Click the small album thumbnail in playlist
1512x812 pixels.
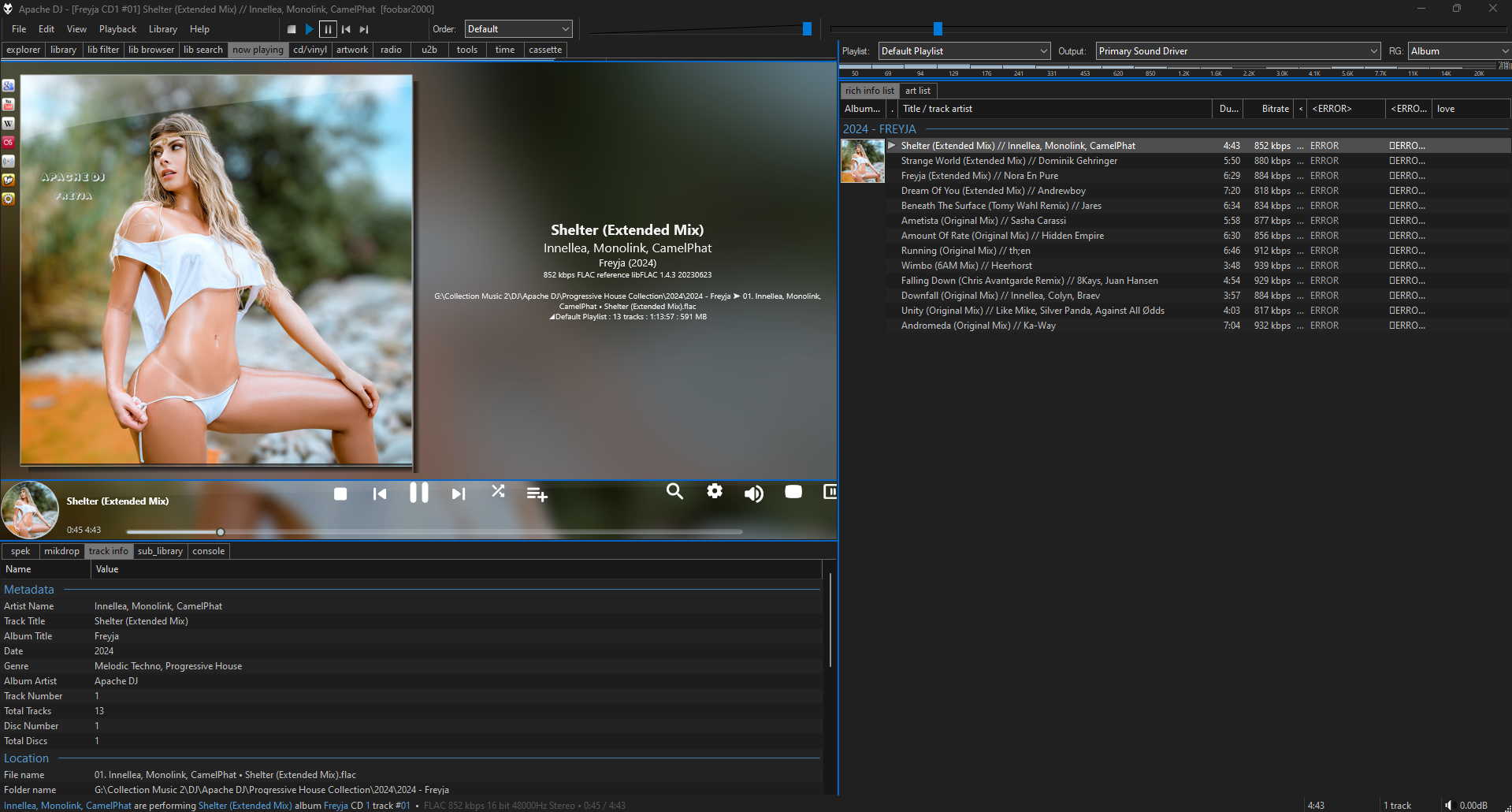click(863, 161)
